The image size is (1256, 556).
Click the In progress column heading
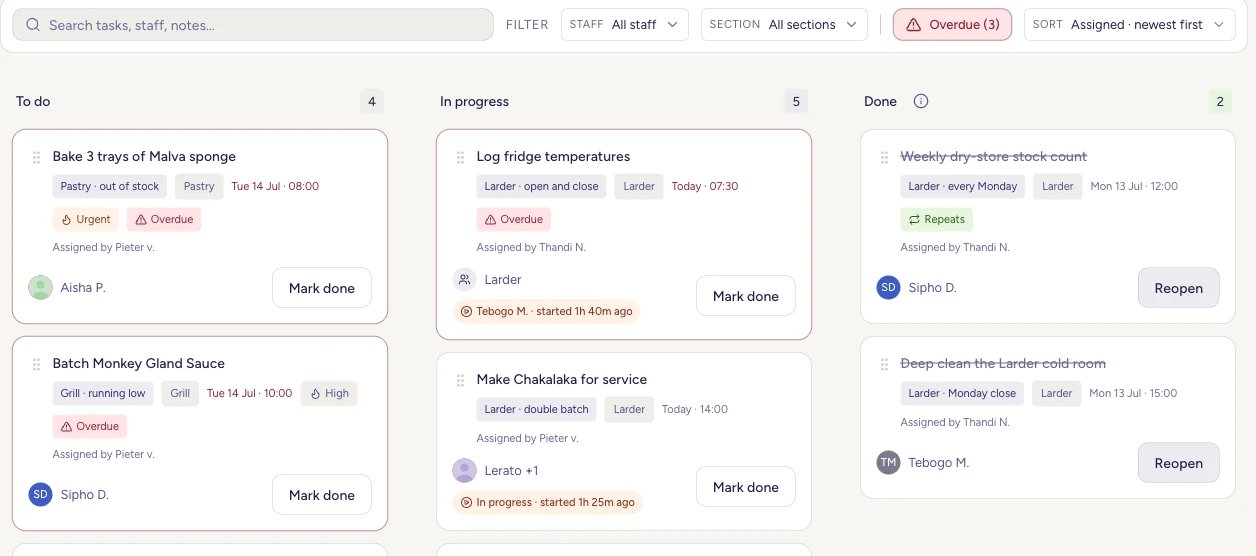coord(474,101)
